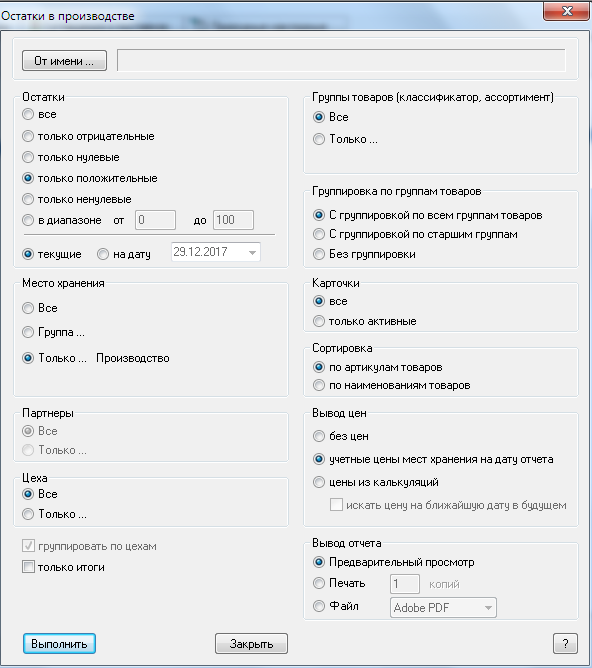Viewport: 592px width, 668px height.
Task: Select Группа storage location option
Action: (x=28, y=332)
